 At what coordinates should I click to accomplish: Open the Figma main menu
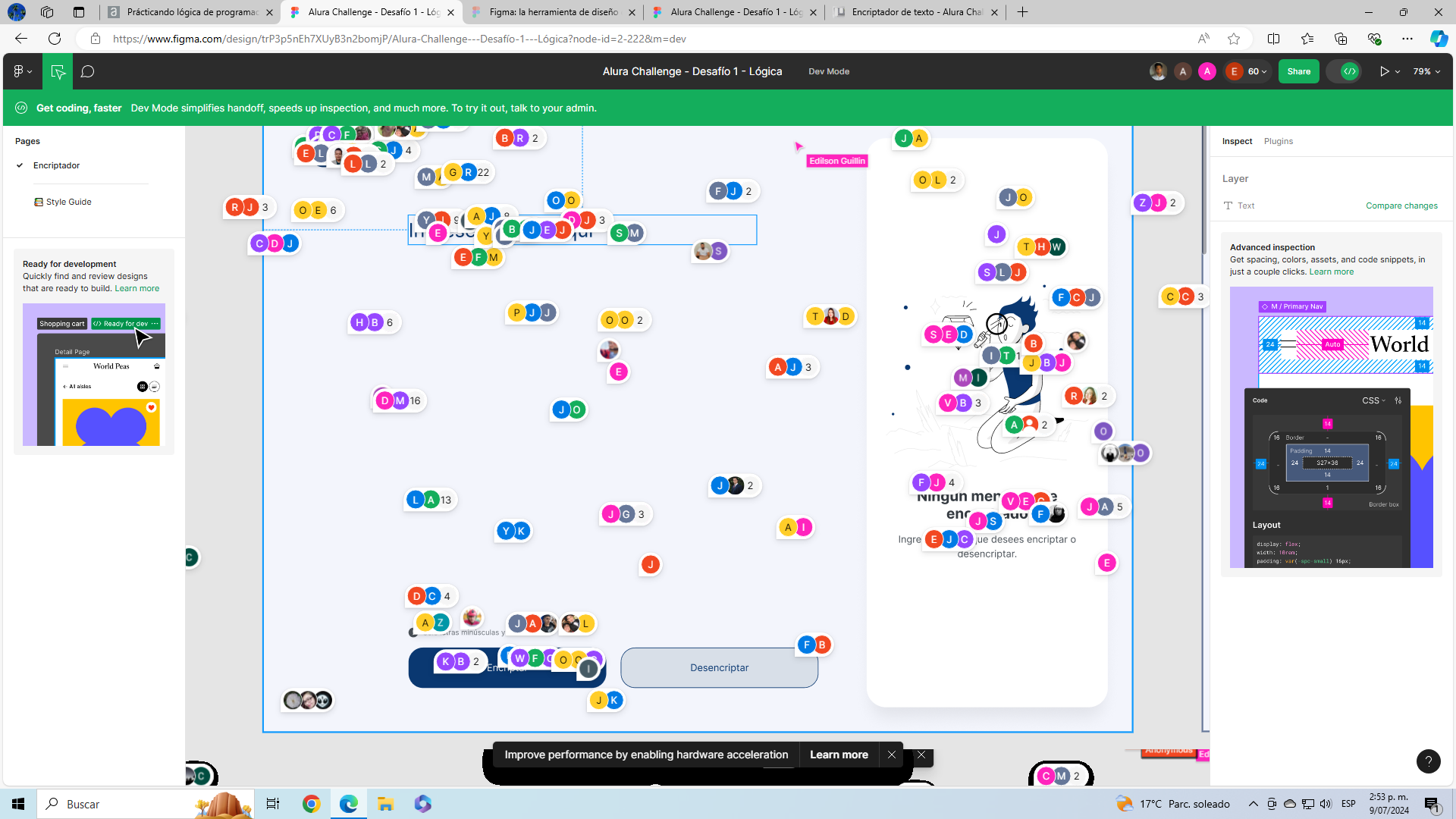(x=22, y=71)
